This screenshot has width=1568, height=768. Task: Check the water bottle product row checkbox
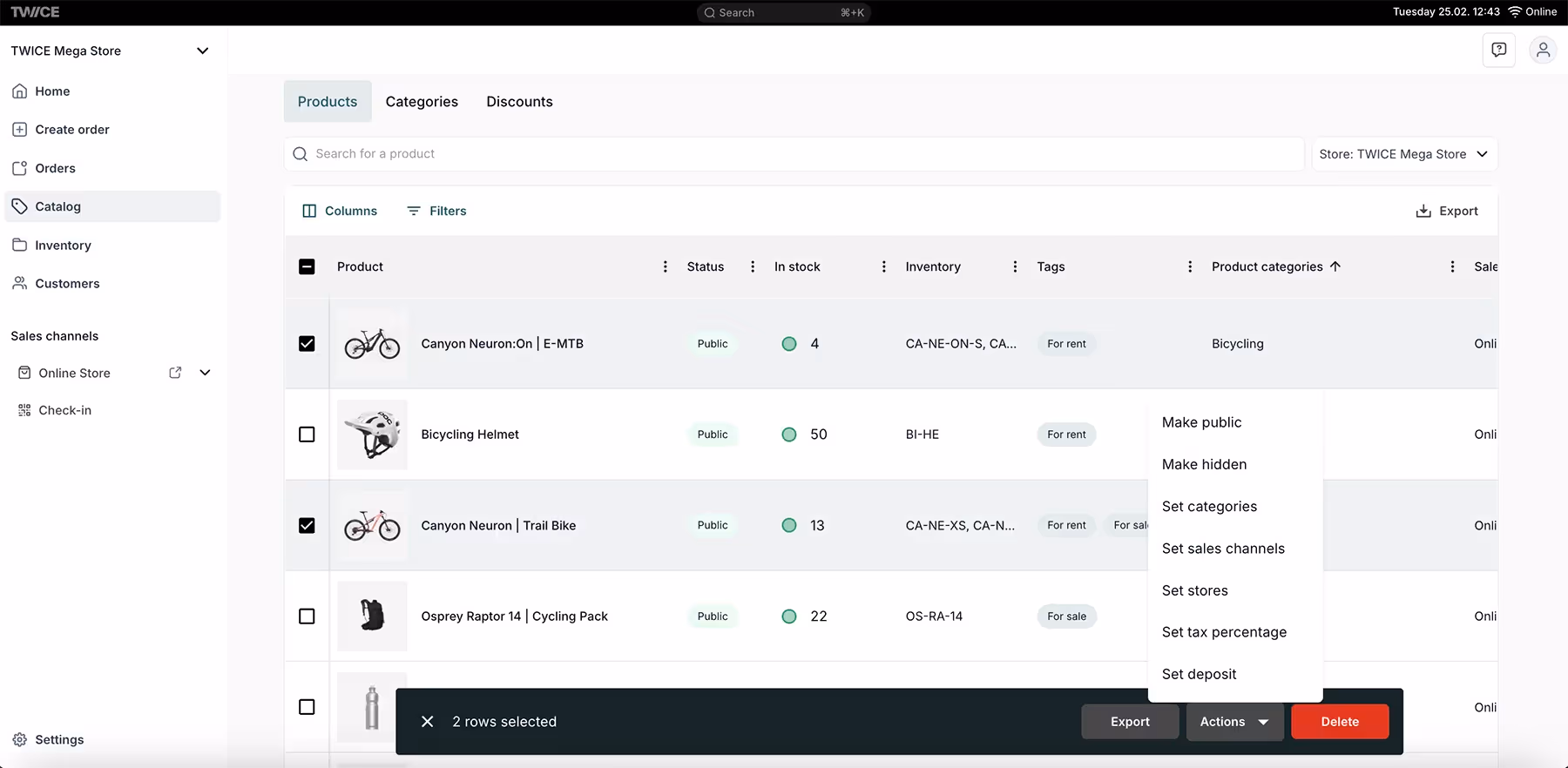pos(307,707)
